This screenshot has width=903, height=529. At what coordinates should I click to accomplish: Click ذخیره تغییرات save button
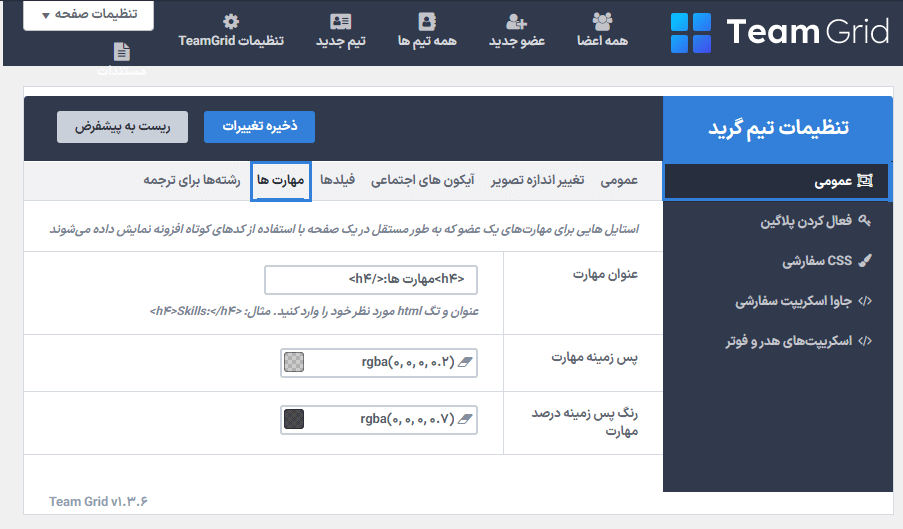point(259,127)
